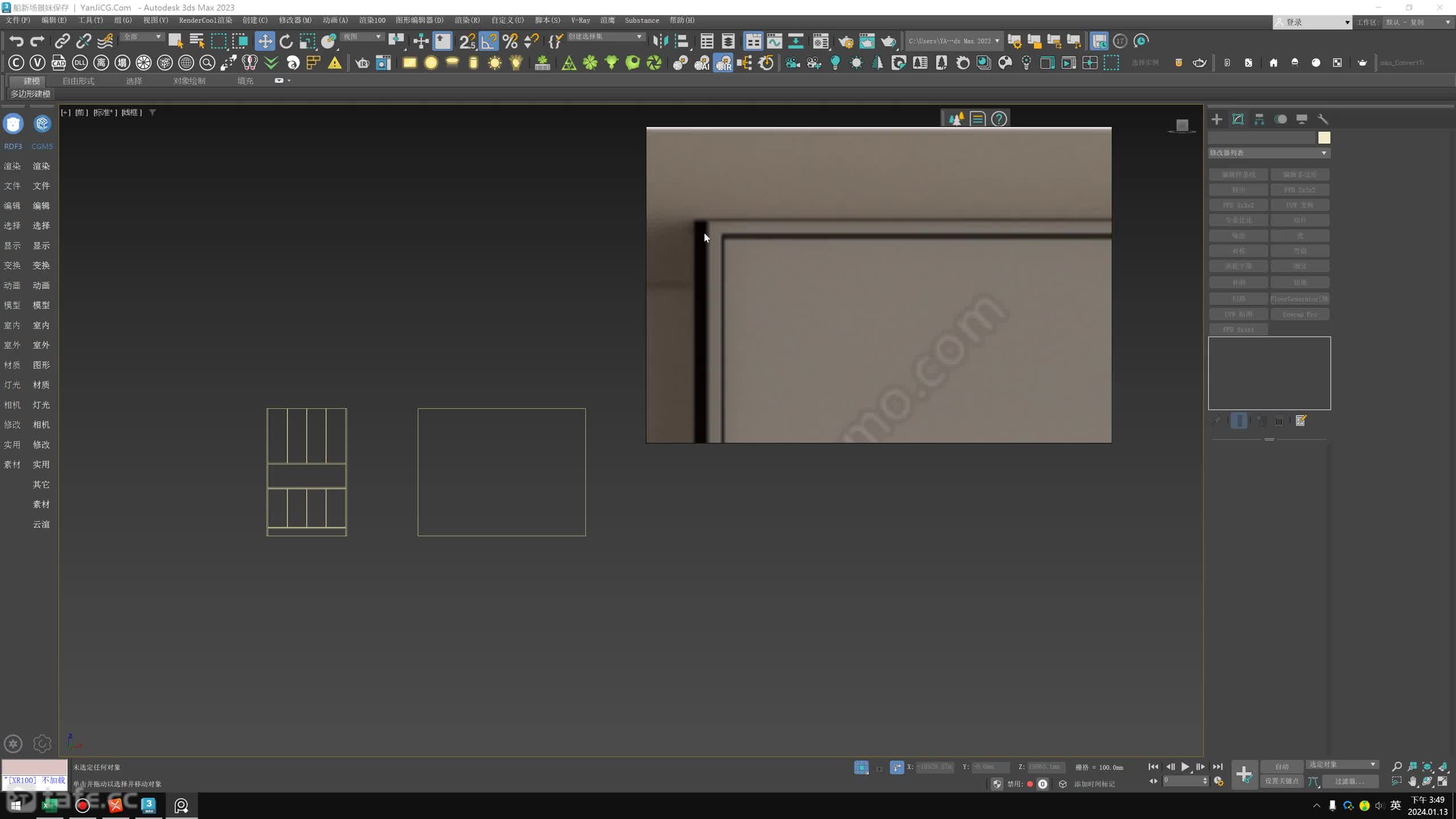Toggle the selection lock icon
1456x819 pixels.
[879, 768]
